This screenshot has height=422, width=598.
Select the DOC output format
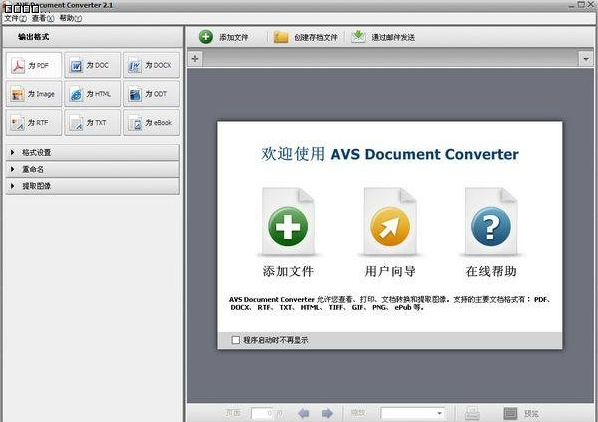pyautogui.click(x=92, y=66)
